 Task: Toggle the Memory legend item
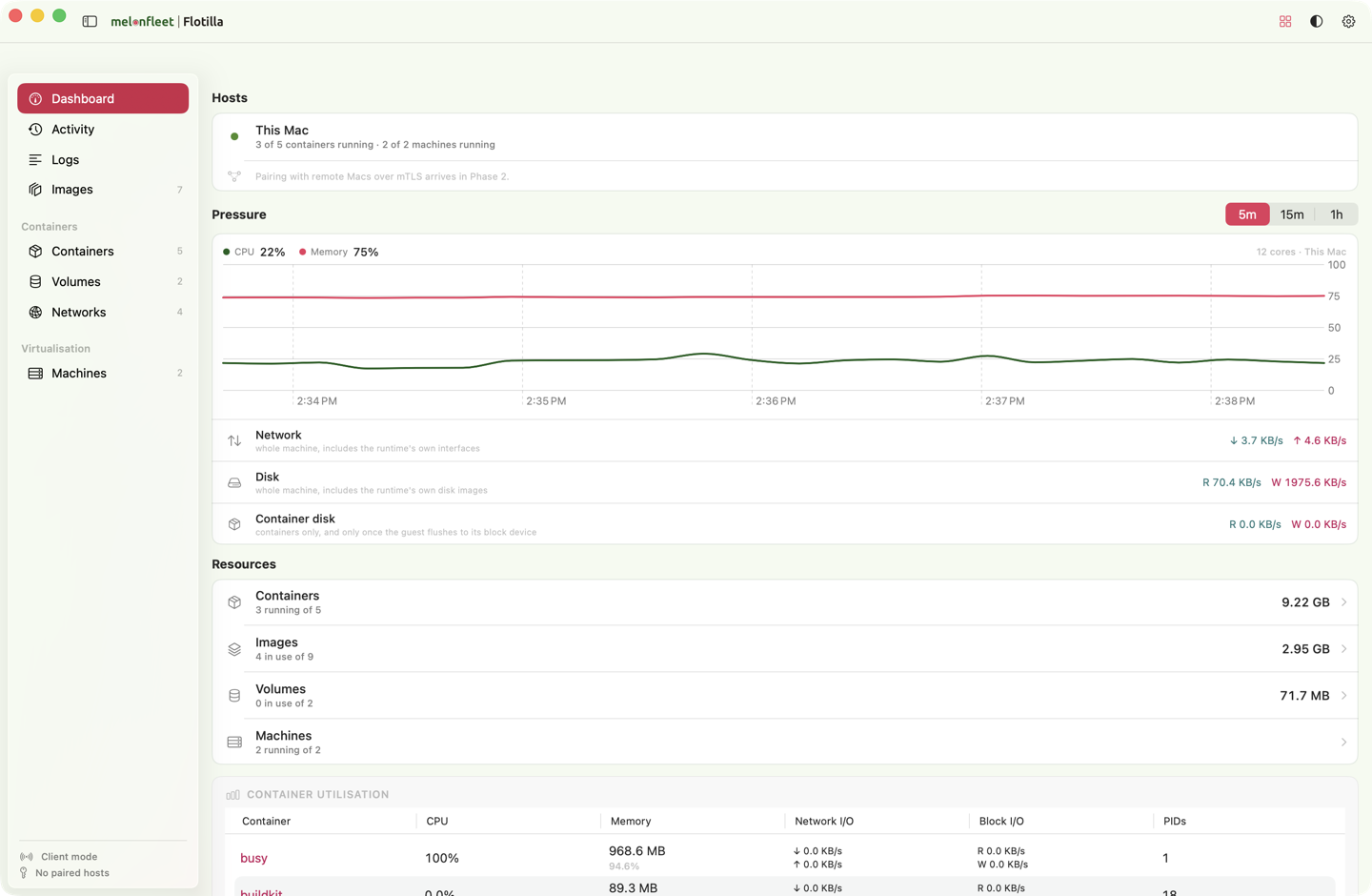coord(338,253)
